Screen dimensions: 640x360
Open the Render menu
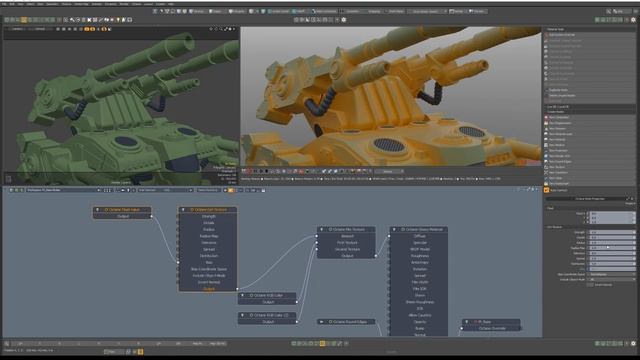124,4
